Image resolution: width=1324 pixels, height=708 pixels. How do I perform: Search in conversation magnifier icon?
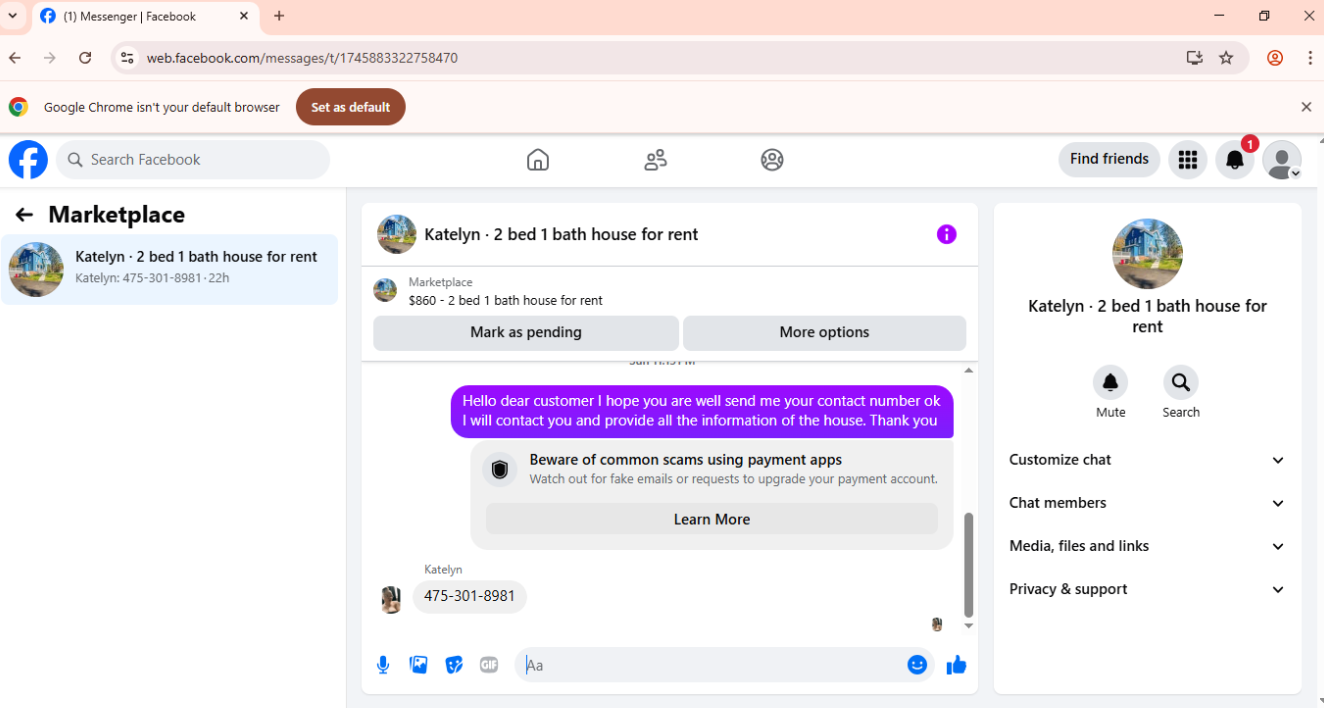(x=1181, y=382)
